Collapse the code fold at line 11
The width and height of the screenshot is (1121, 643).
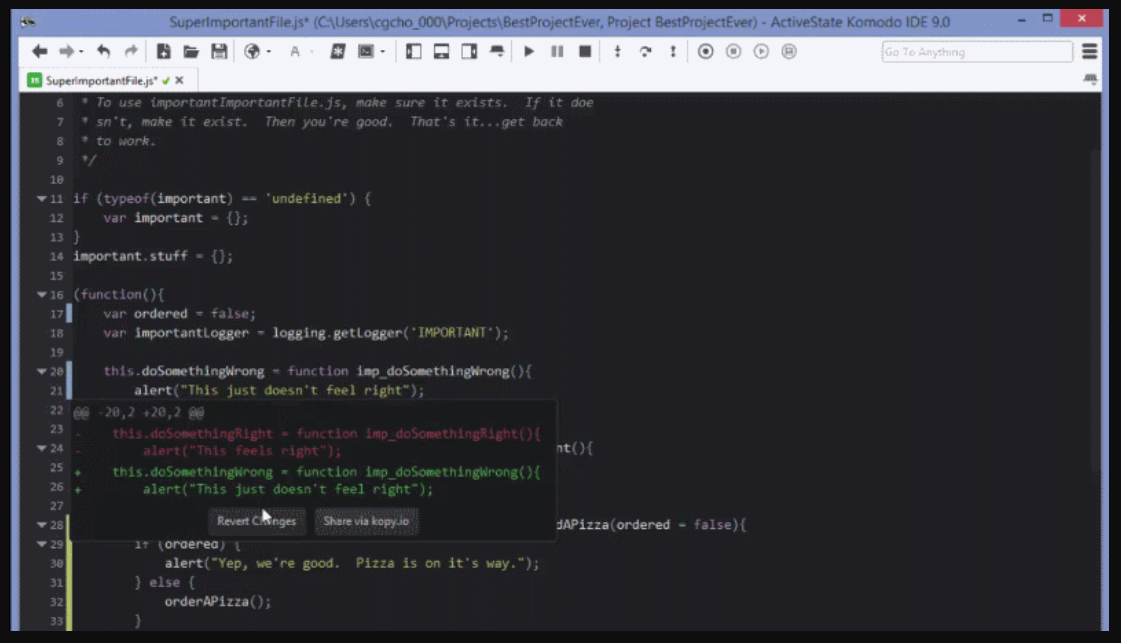41,199
